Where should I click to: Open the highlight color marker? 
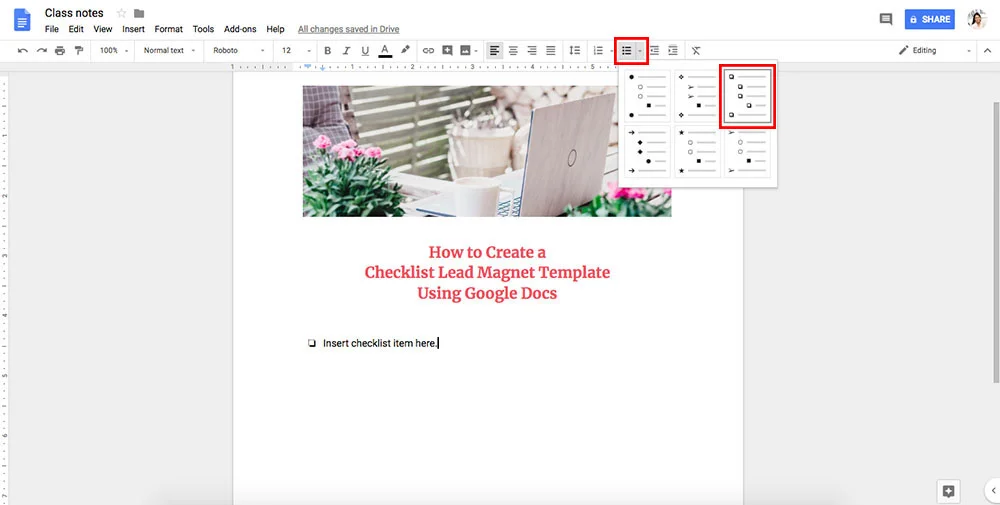pyautogui.click(x=405, y=50)
